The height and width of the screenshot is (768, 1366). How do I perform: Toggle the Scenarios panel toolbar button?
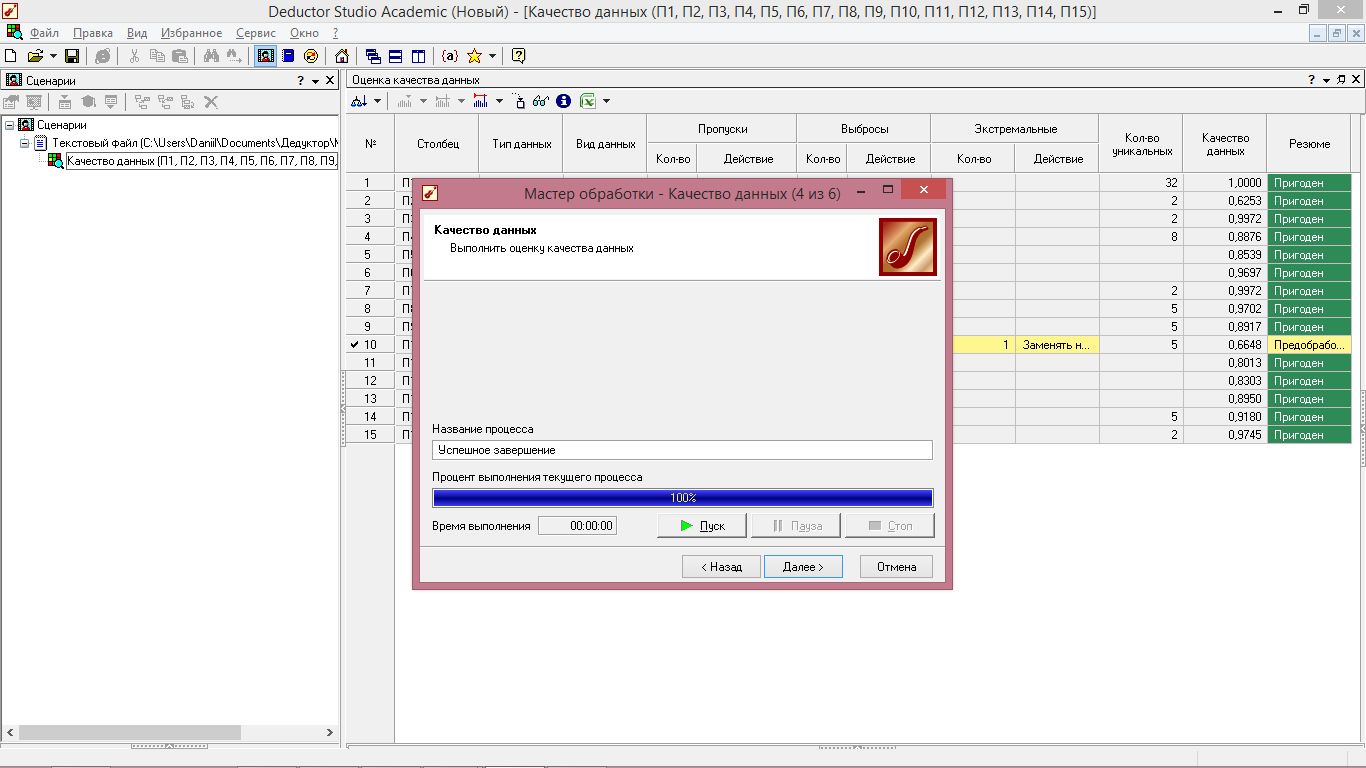pos(266,56)
